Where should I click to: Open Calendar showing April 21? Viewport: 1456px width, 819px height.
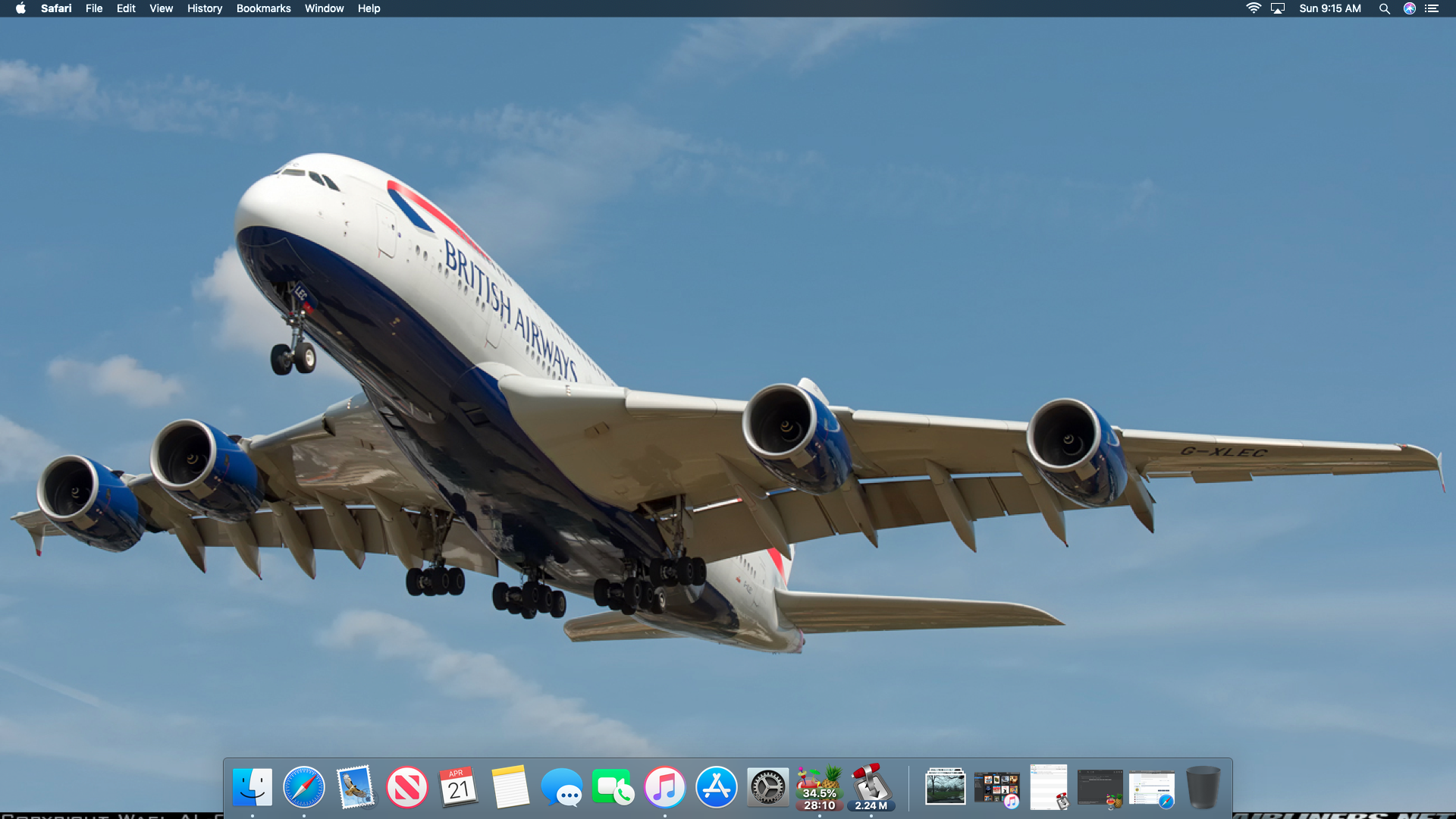click(x=459, y=787)
